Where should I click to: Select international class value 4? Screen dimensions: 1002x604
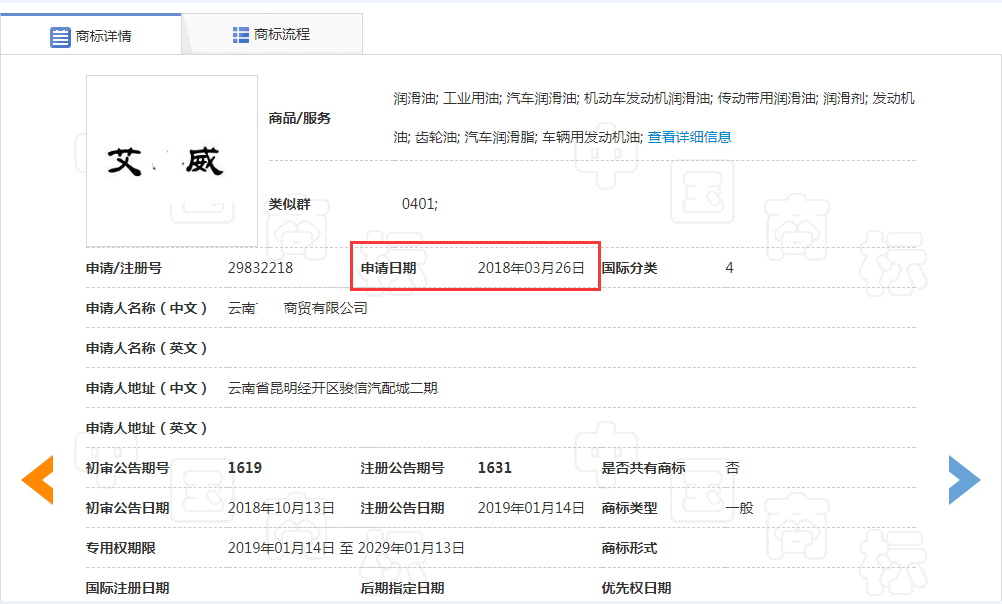(x=729, y=268)
